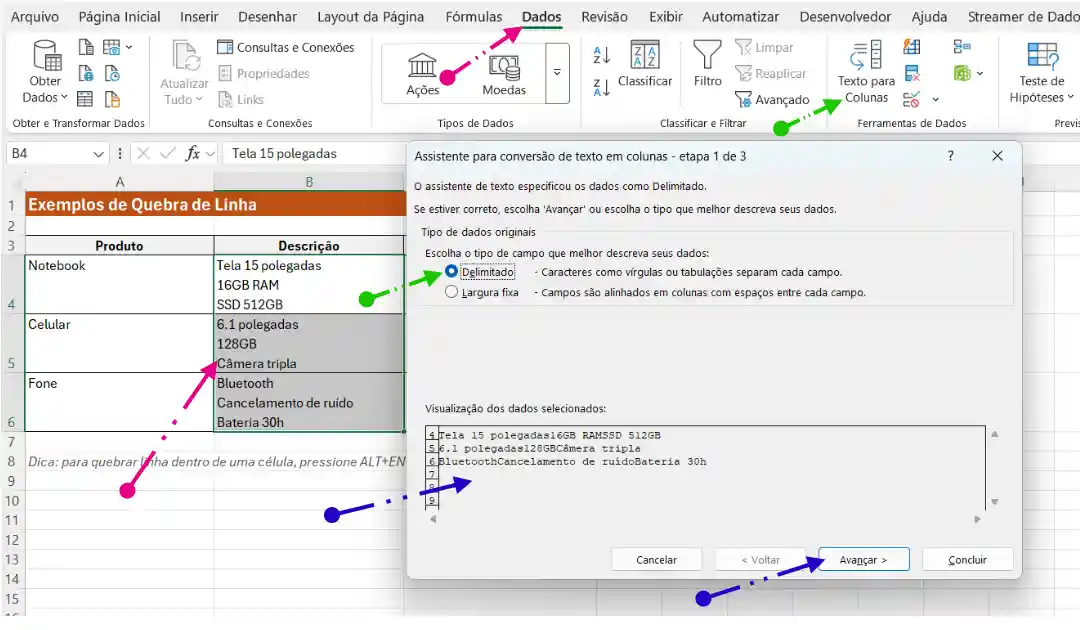Click the Data Validation icon
Image resolution: width=1080 pixels, height=630 pixels.
911,100
